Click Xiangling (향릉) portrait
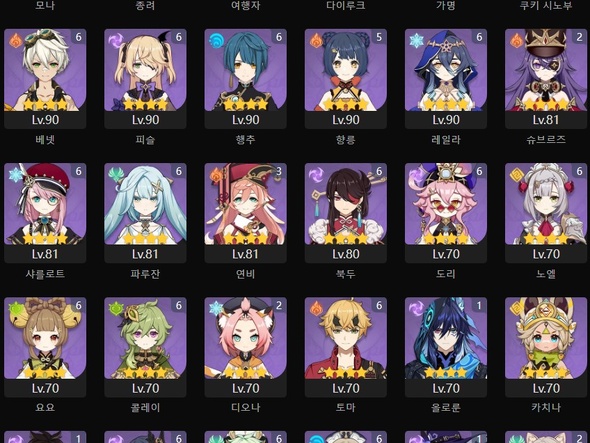 click(345, 70)
